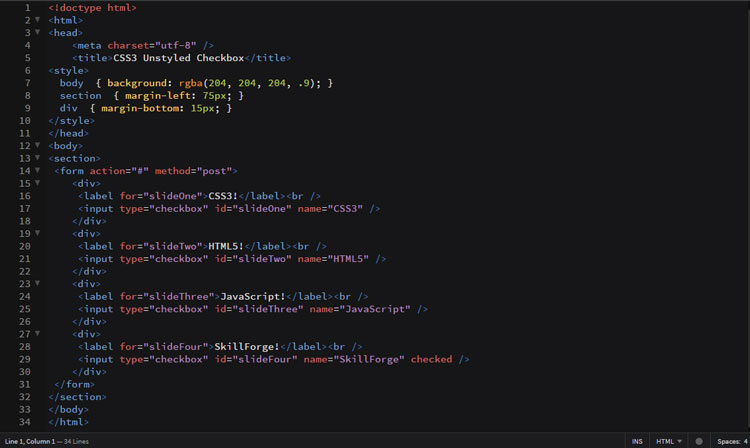Click the Line 1, Column 1 cursor status
750x448 pixels.
pos(30,441)
